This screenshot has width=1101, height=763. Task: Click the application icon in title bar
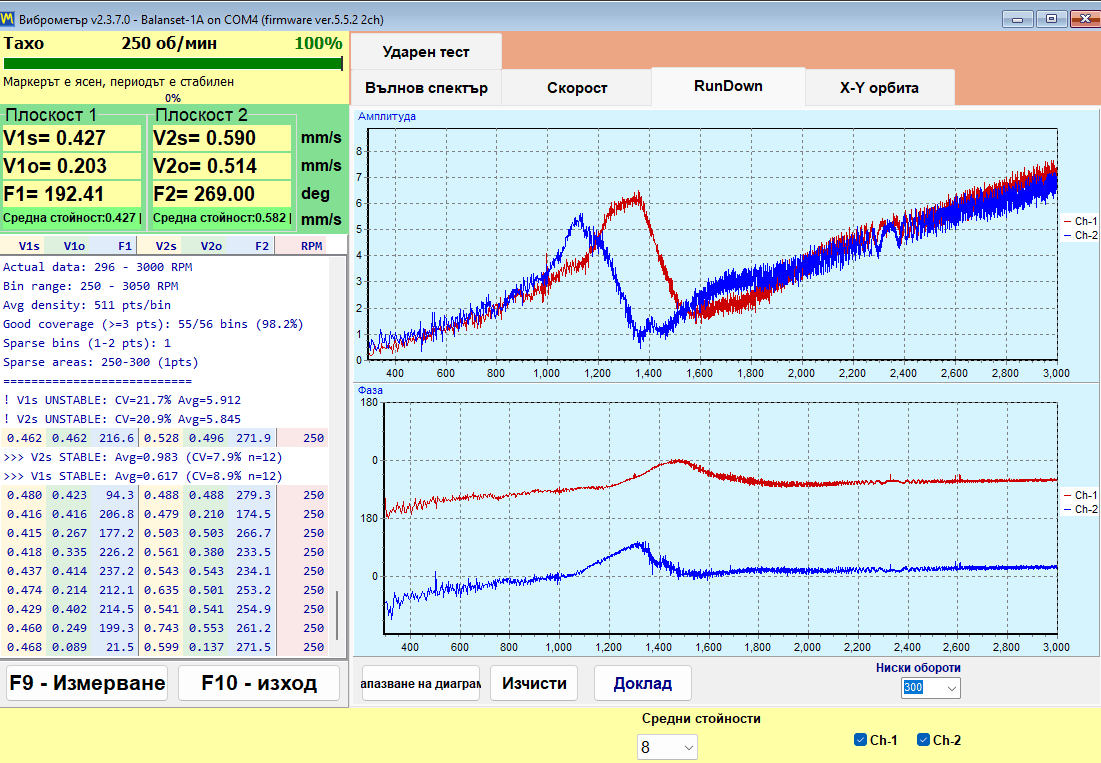[7, 19]
